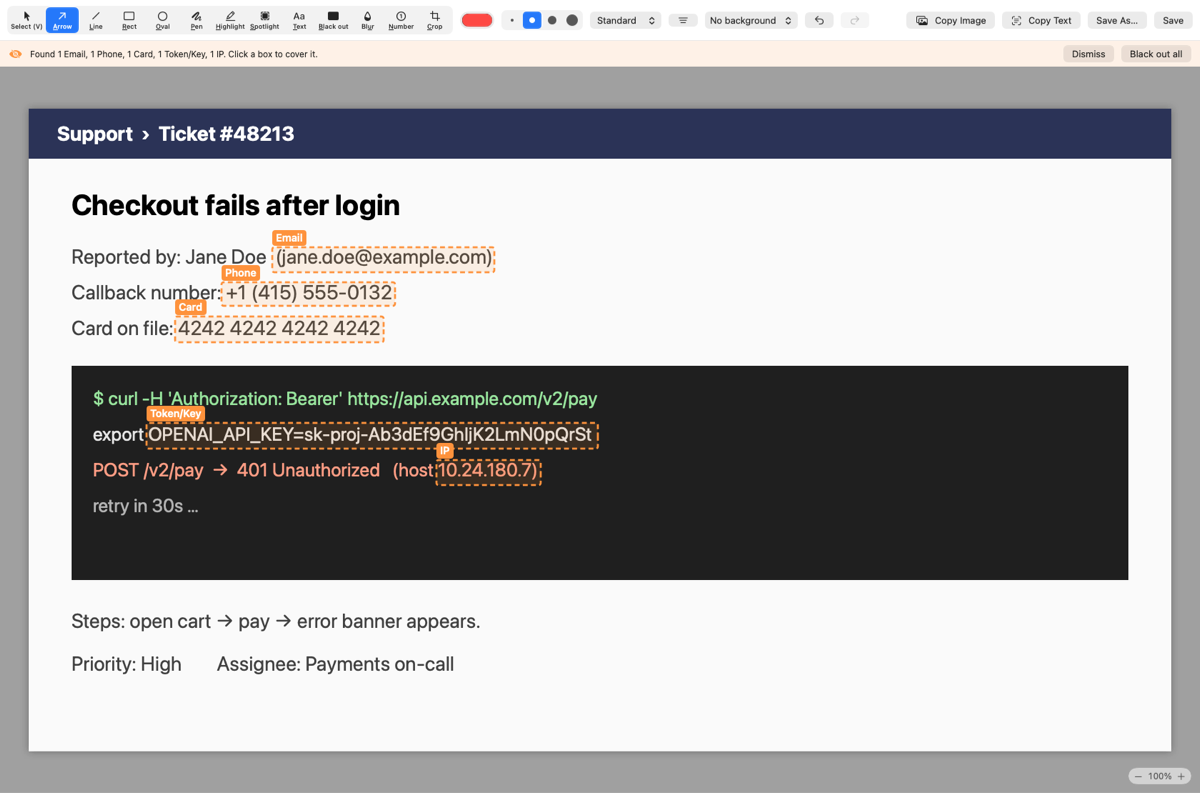Select the Text tool
The width and height of the screenshot is (1200, 793).
point(299,20)
